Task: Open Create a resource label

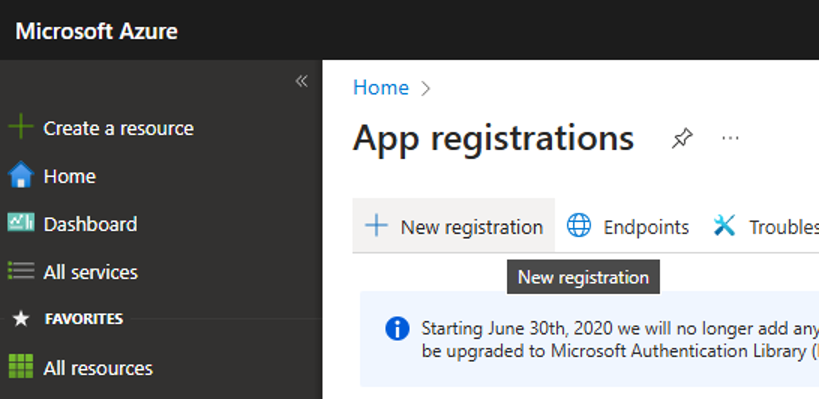Action: tap(119, 128)
